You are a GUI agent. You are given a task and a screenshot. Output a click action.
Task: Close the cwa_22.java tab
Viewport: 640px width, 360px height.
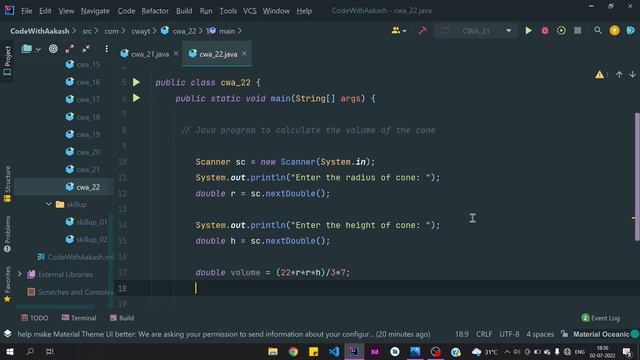[x=244, y=53]
